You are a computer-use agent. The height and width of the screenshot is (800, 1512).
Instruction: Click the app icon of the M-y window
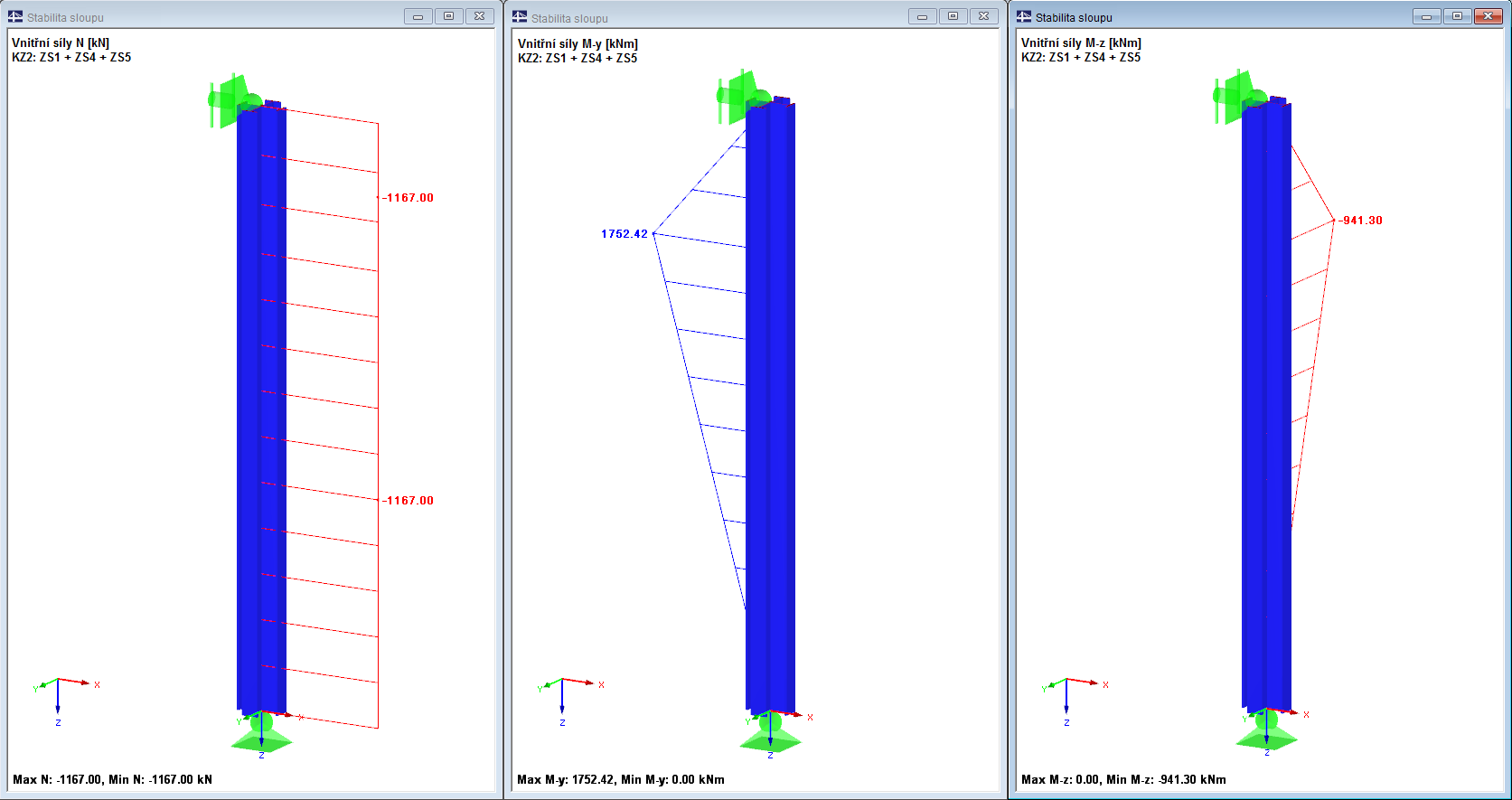point(520,17)
